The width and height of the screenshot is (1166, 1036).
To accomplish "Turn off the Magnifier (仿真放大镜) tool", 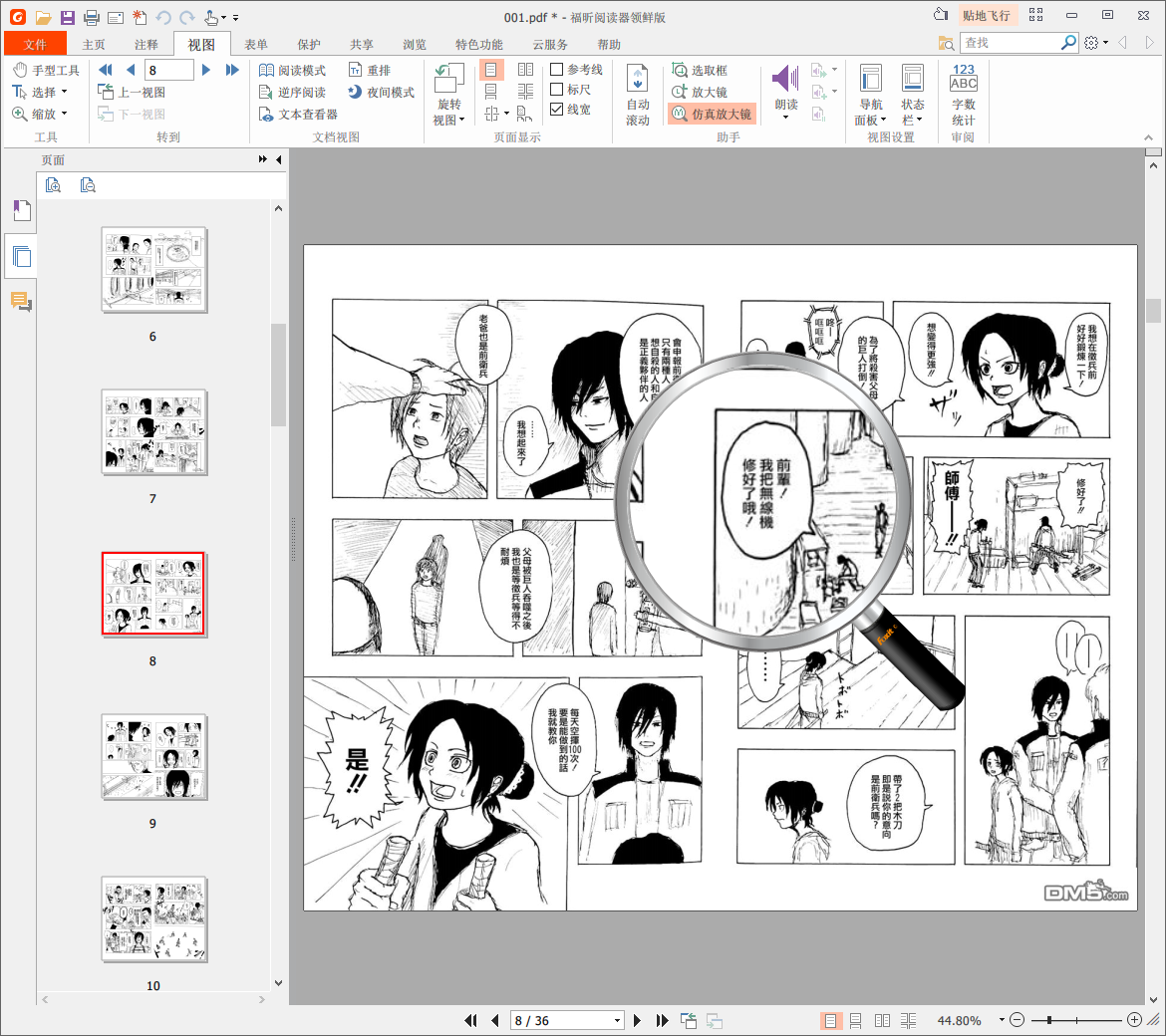I will 712,114.
